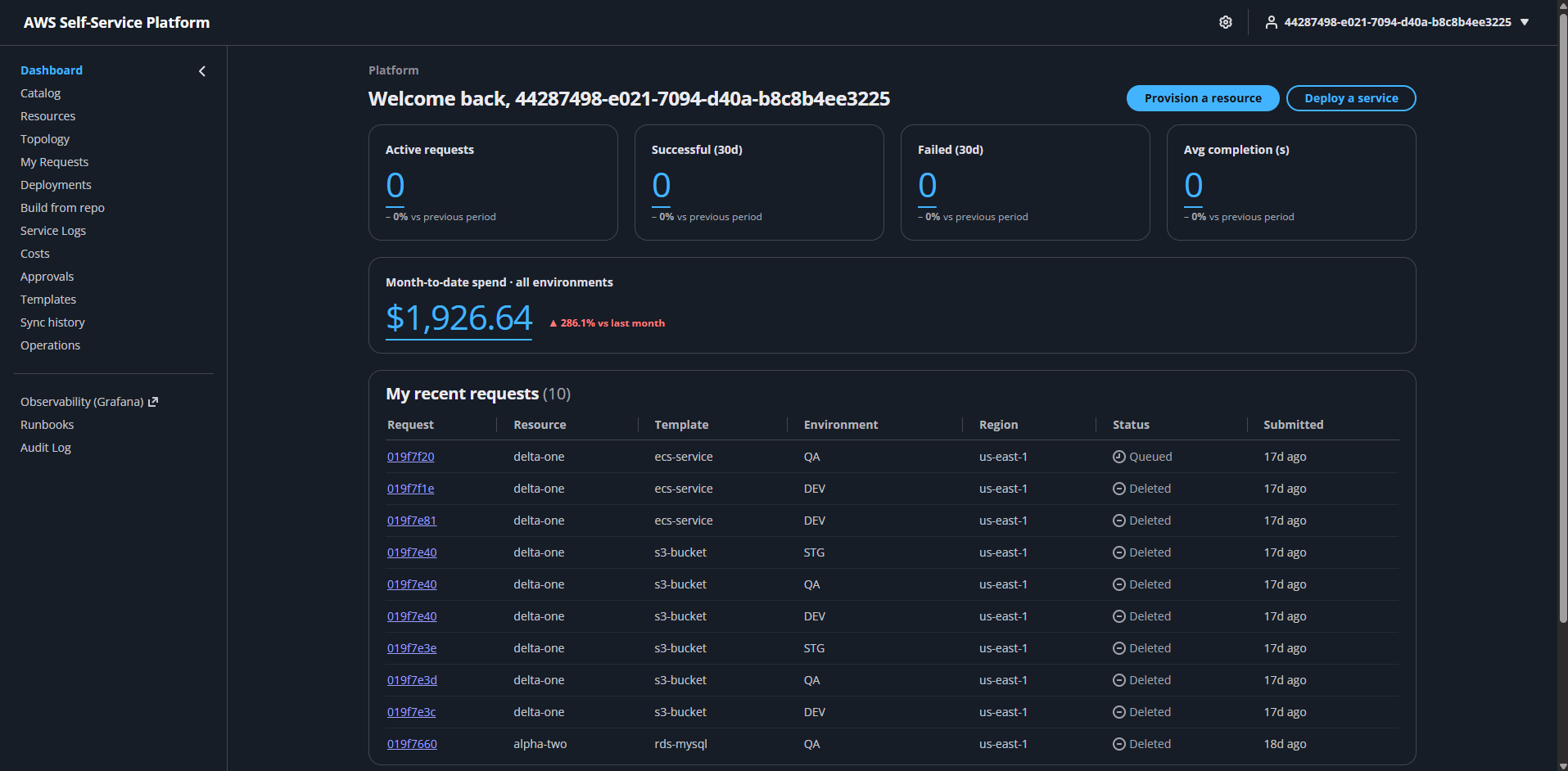Click Deleted status icon for 019f7e3e

pyautogui.click(x=1118, y=648)
